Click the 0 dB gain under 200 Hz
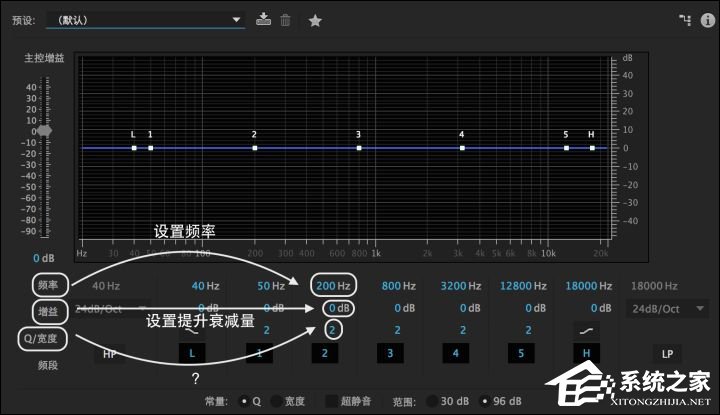Image resolution: width=720 pixels, height=415 pixels. (x=339, y=308)
